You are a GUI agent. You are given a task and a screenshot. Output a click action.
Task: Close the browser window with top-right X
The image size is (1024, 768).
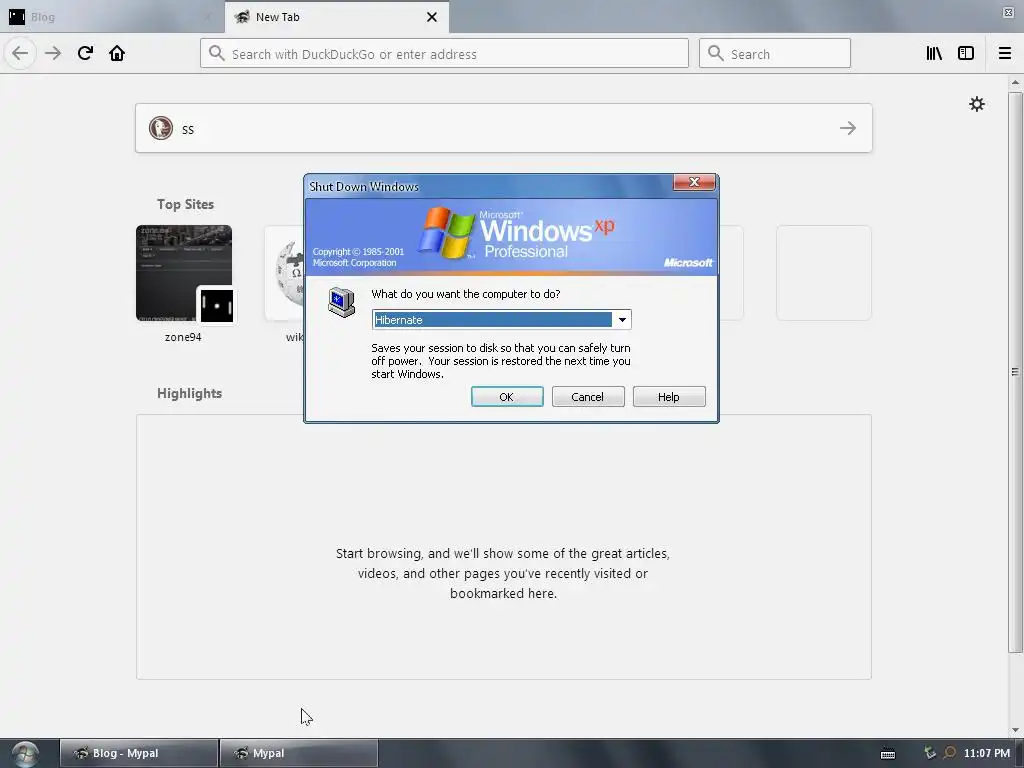[1008, 12]
